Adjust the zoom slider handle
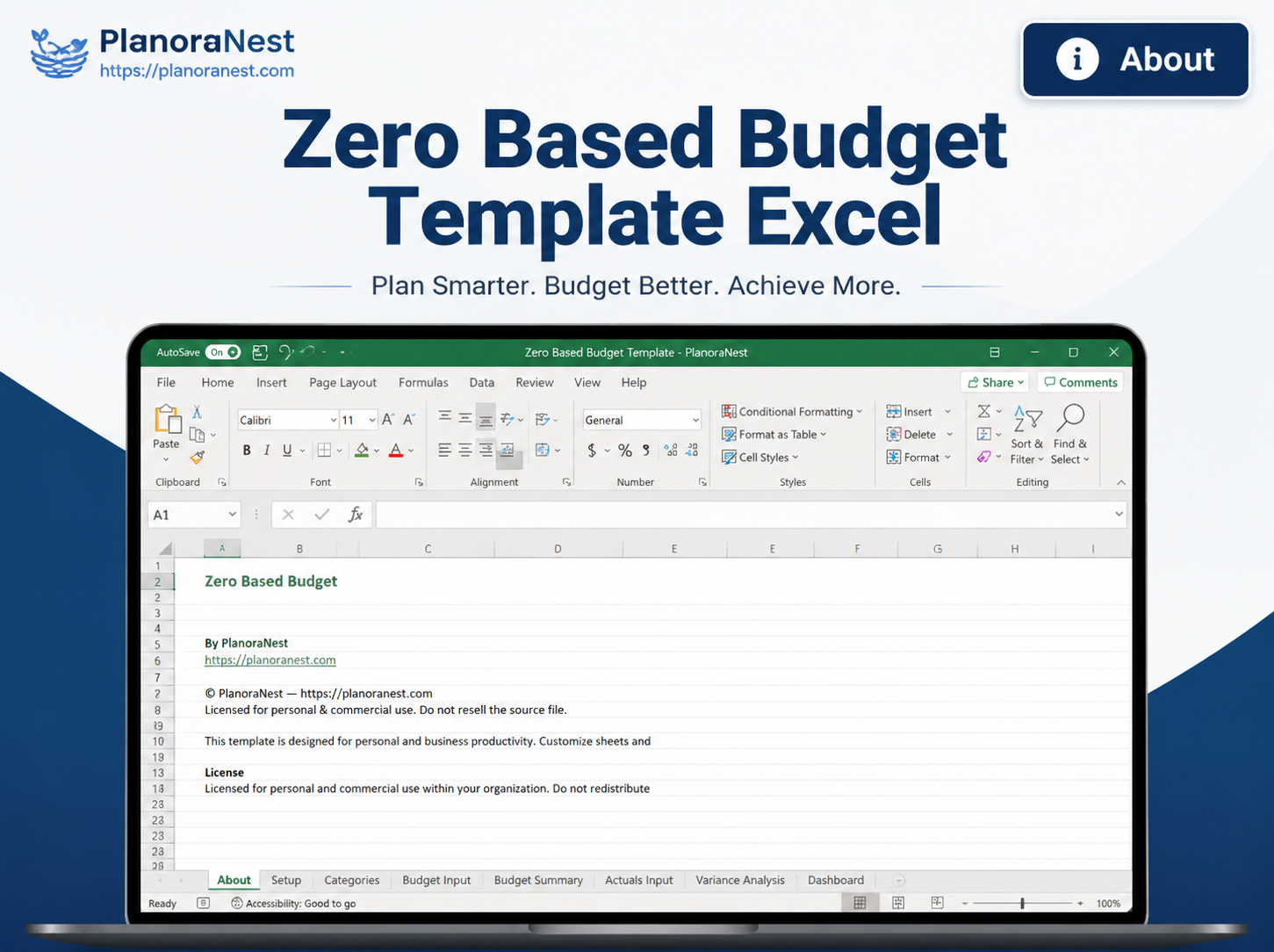Viewport: 1274px width, 952px height. click(x=1022, y=903)
